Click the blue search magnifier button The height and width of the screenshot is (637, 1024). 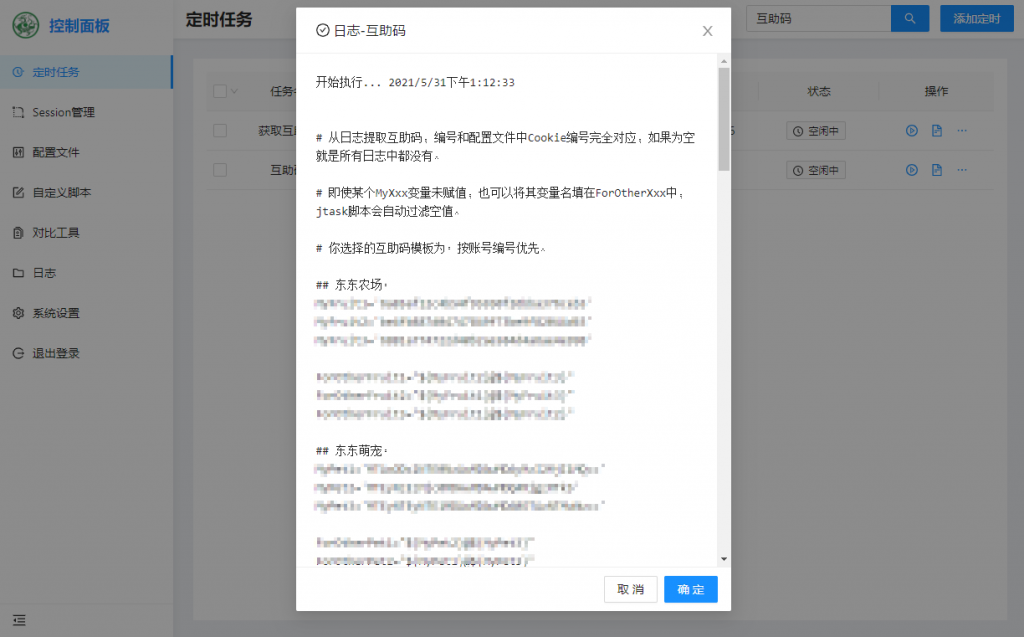point(909,19)
